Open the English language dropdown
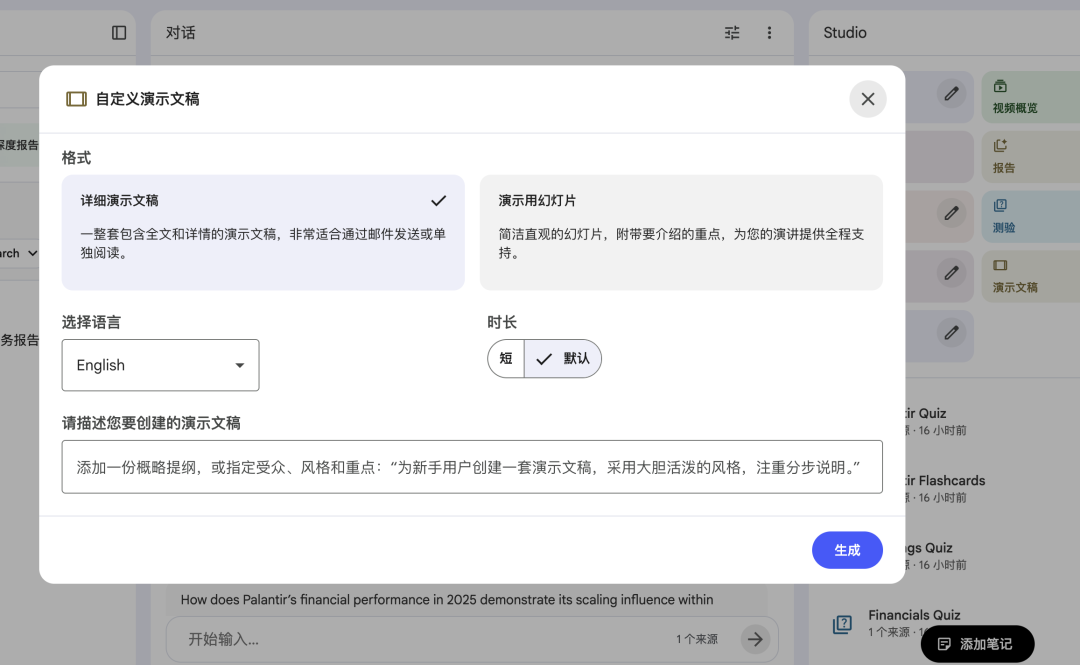The height and width of the screenshot is (665, 1080). click(160, 365)
